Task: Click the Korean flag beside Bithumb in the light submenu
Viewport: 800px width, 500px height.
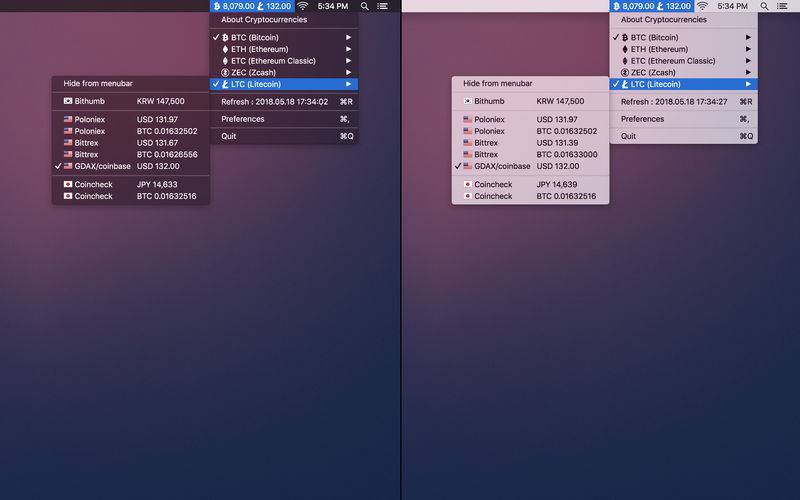Action: (467, 101)
